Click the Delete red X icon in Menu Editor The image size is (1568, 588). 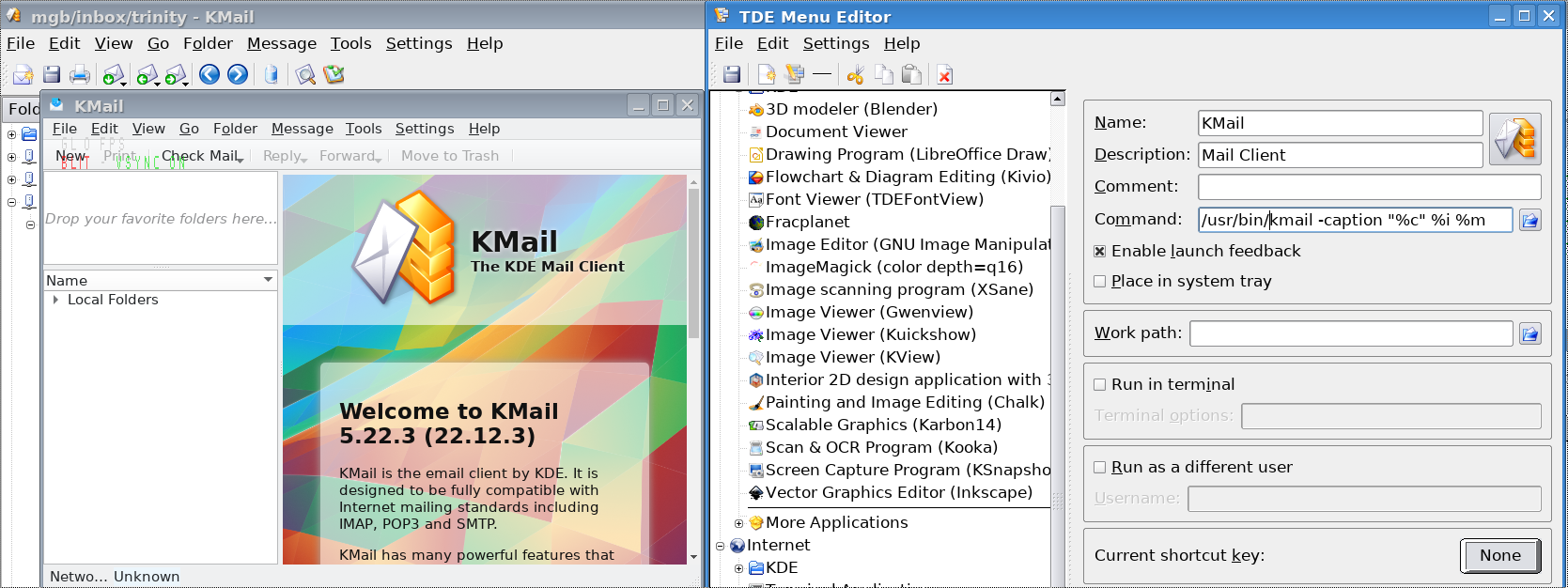pyautogui.click(x=945, y=75)
